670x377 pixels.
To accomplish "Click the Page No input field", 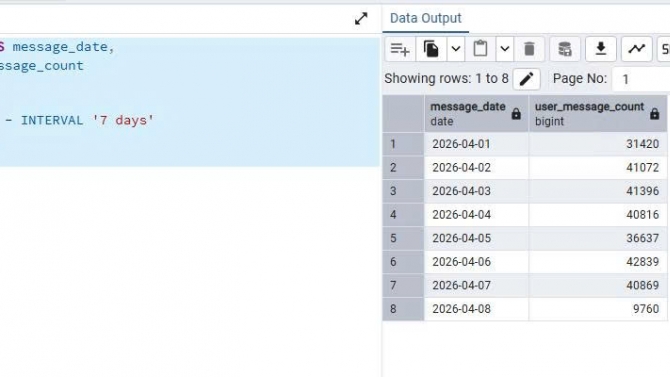I will click(x=641, y=79).
